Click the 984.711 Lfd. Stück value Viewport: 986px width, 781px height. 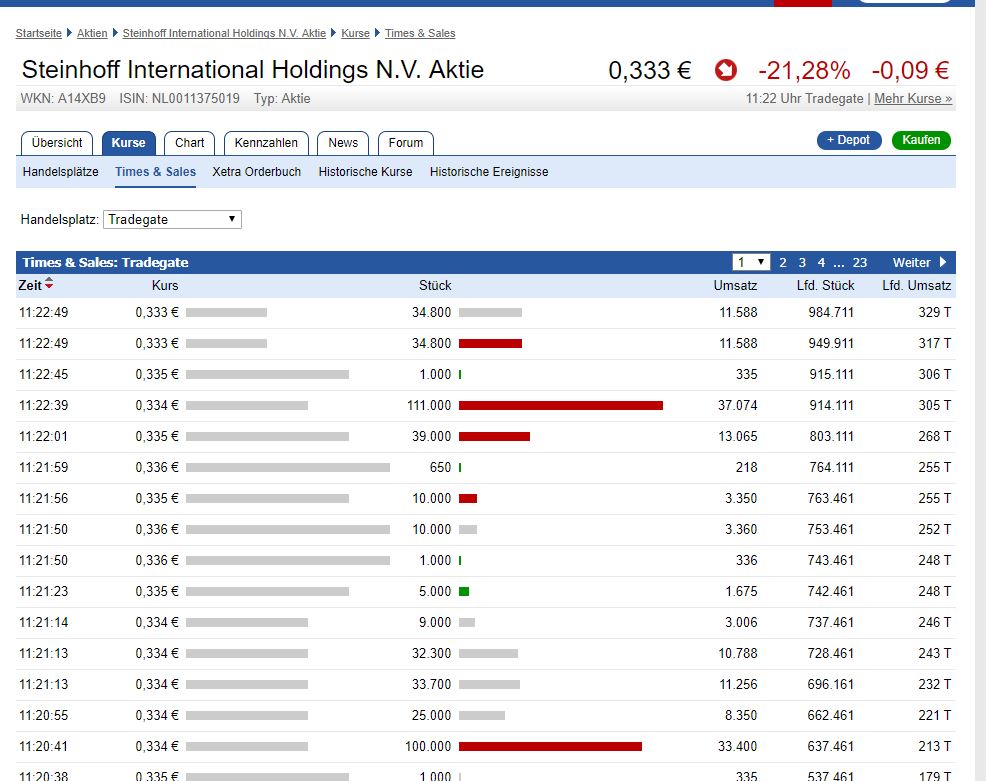coord(831,313)
